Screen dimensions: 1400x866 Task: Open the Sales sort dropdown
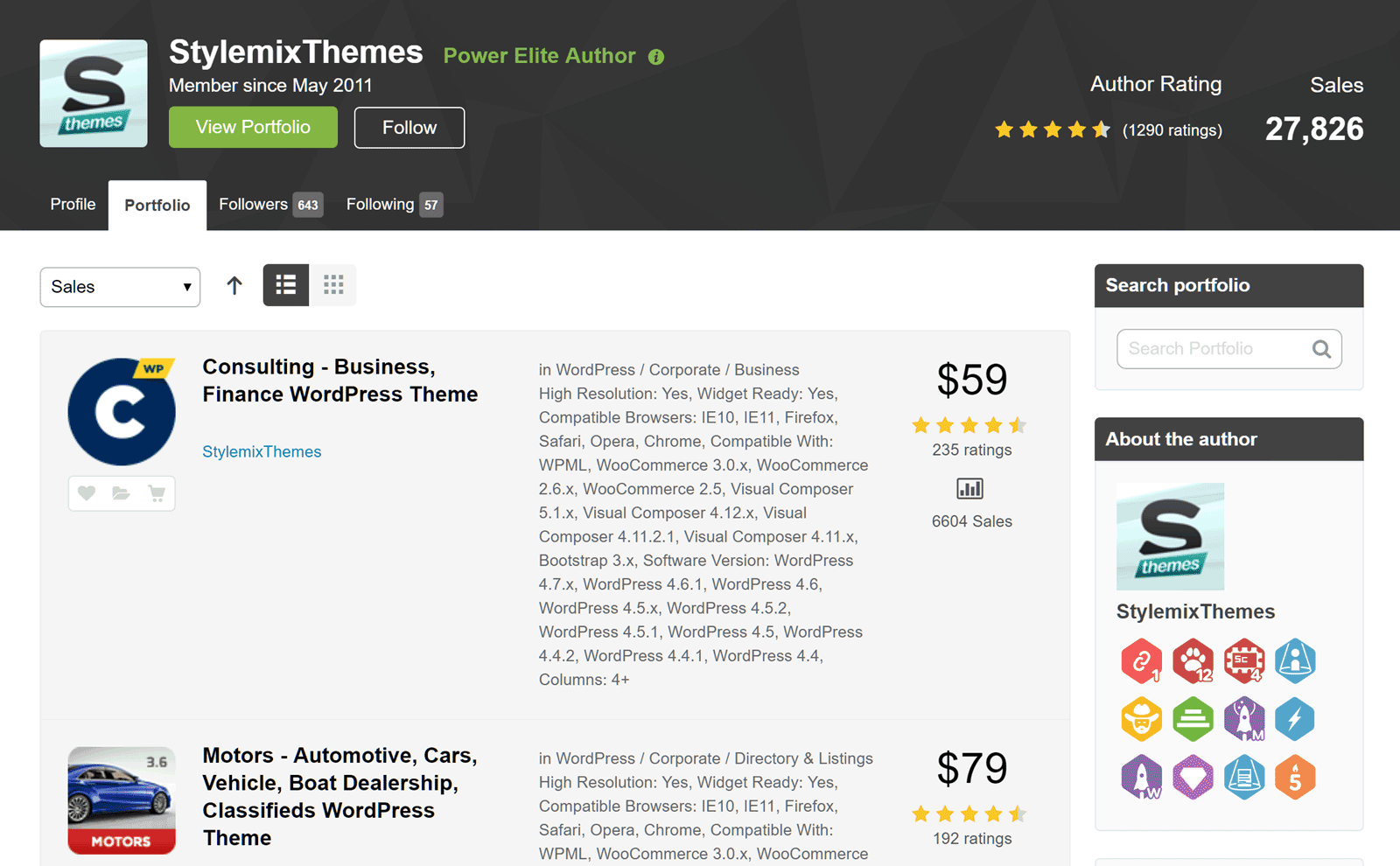120,287
